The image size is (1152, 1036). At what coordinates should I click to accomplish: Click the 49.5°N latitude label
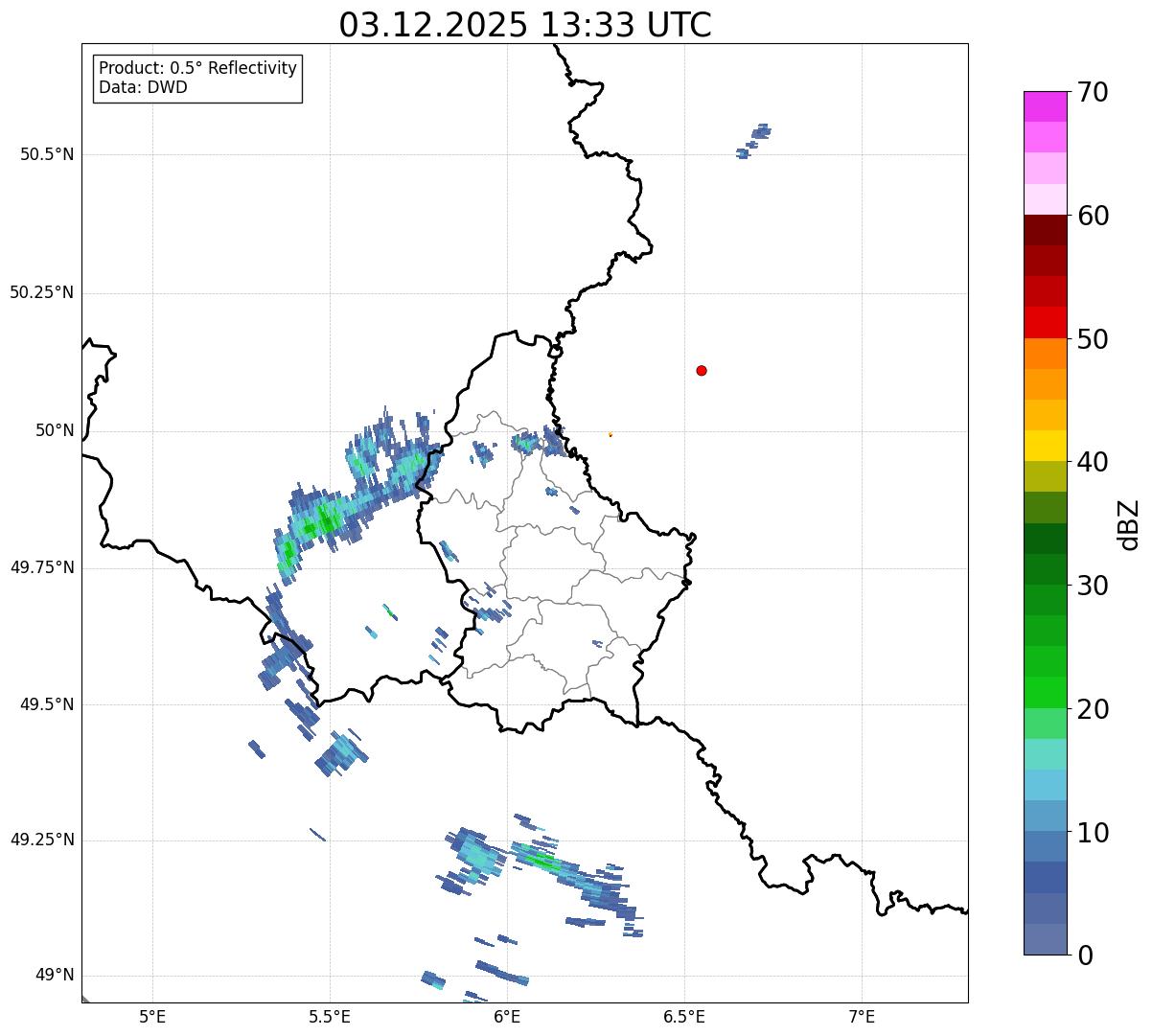point(46,704)
